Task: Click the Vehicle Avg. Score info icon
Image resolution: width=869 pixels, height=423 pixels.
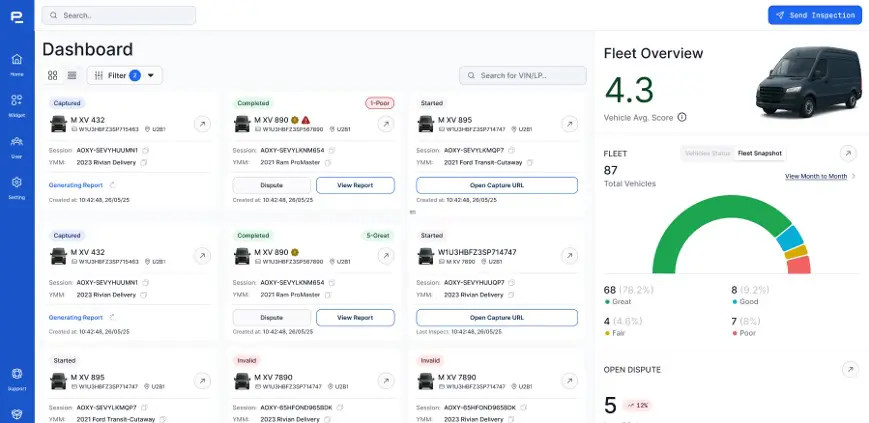Action: (x=682, y=118)
